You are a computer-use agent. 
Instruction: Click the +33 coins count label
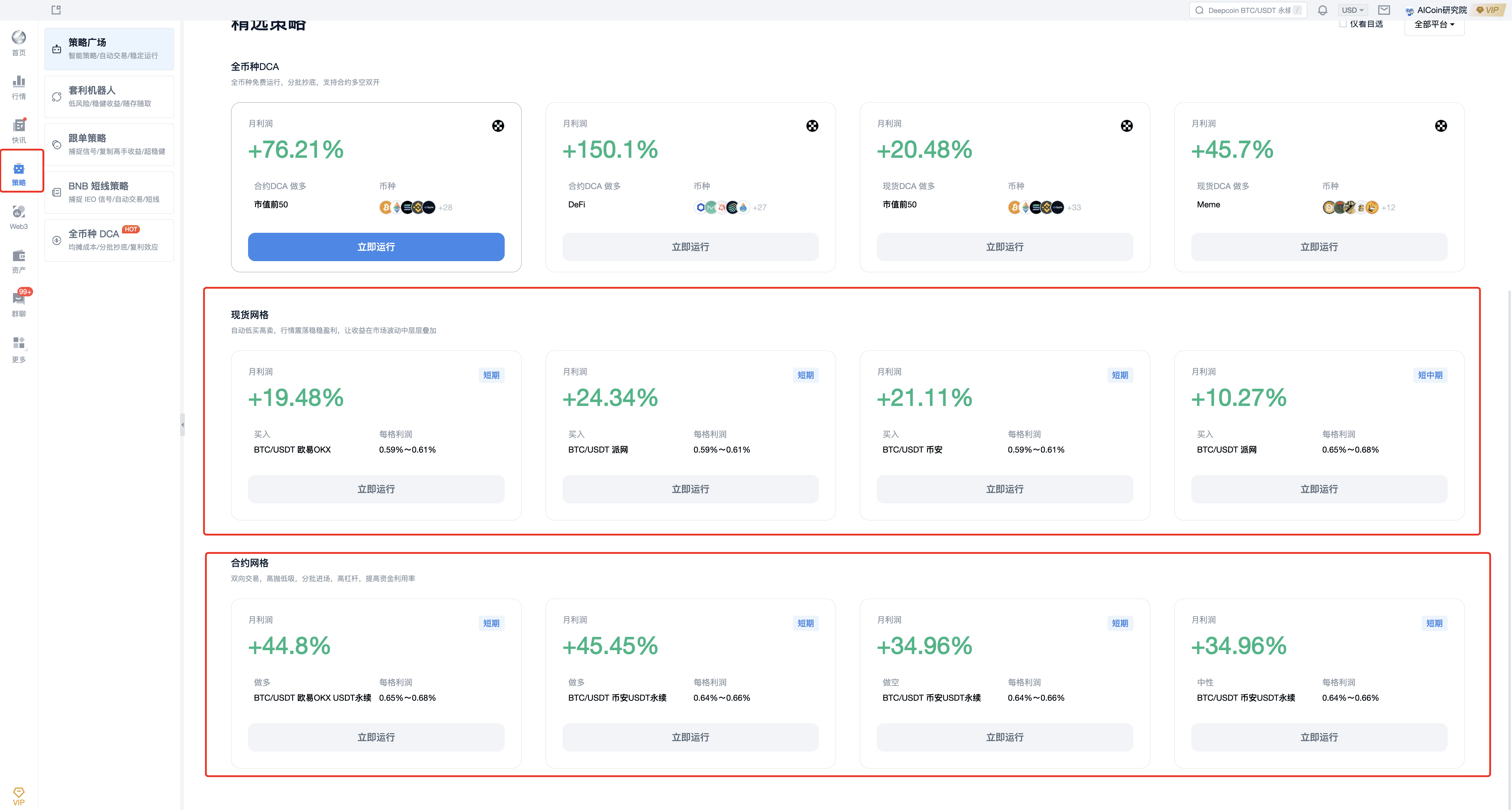1073,207
